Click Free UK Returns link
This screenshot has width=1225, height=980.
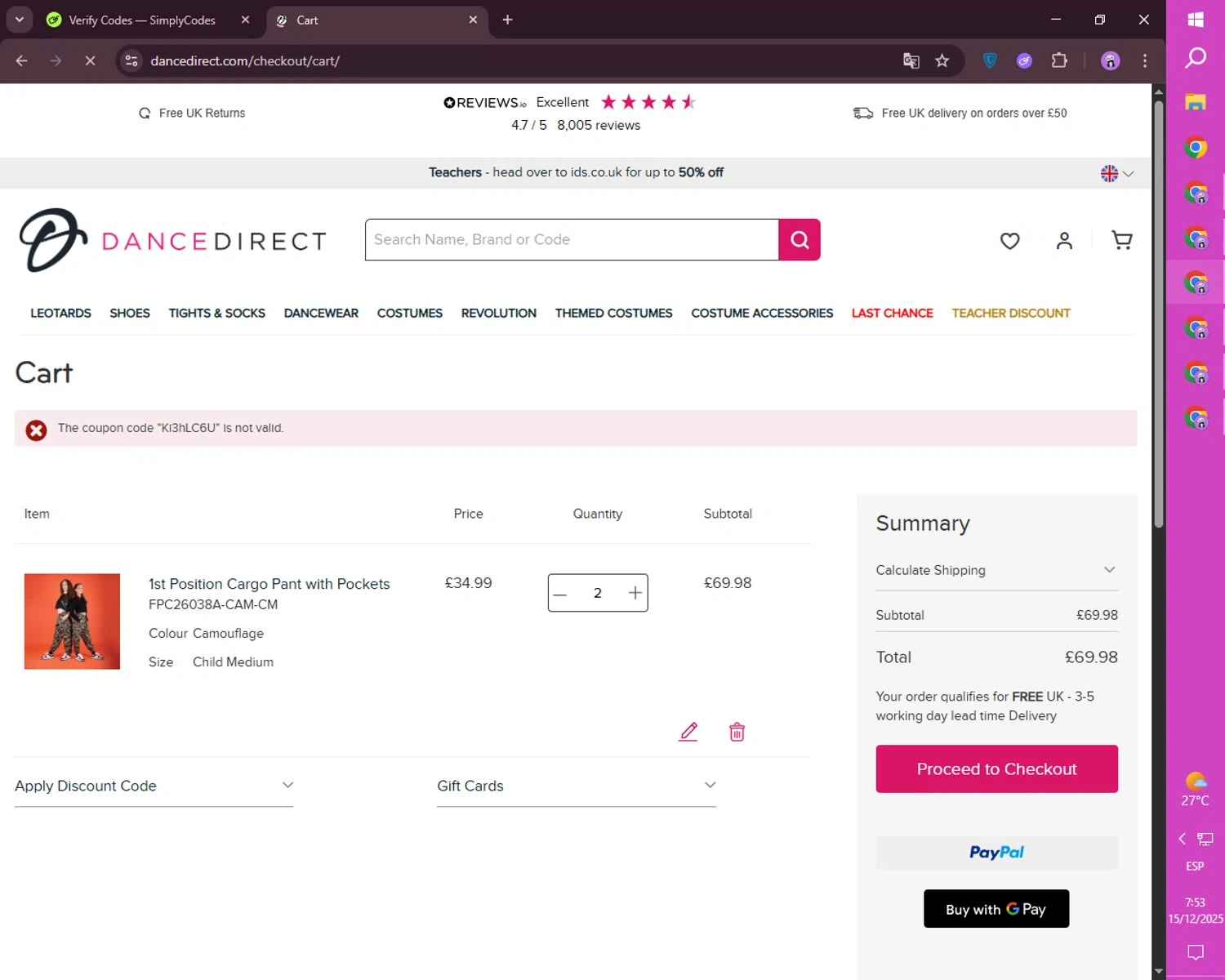[192, 113]
